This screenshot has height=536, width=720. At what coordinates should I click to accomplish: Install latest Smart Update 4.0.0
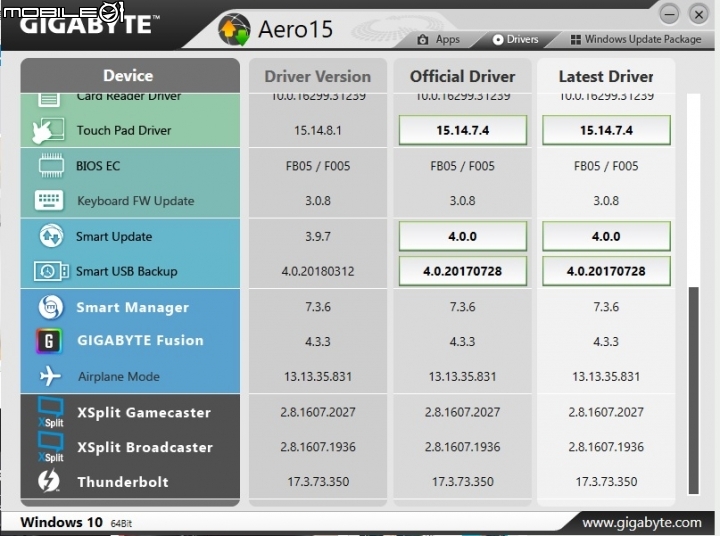606,236
